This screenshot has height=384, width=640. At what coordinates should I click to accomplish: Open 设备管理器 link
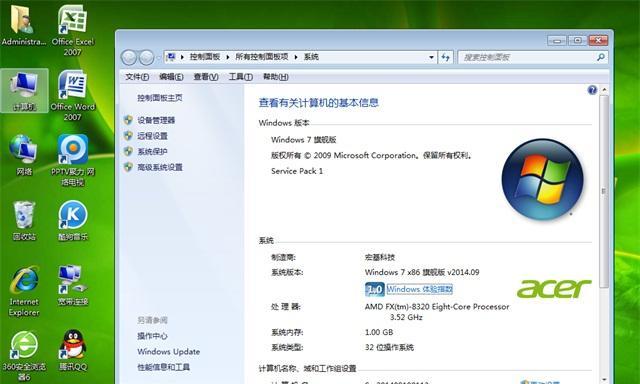(x=156, y=120)
